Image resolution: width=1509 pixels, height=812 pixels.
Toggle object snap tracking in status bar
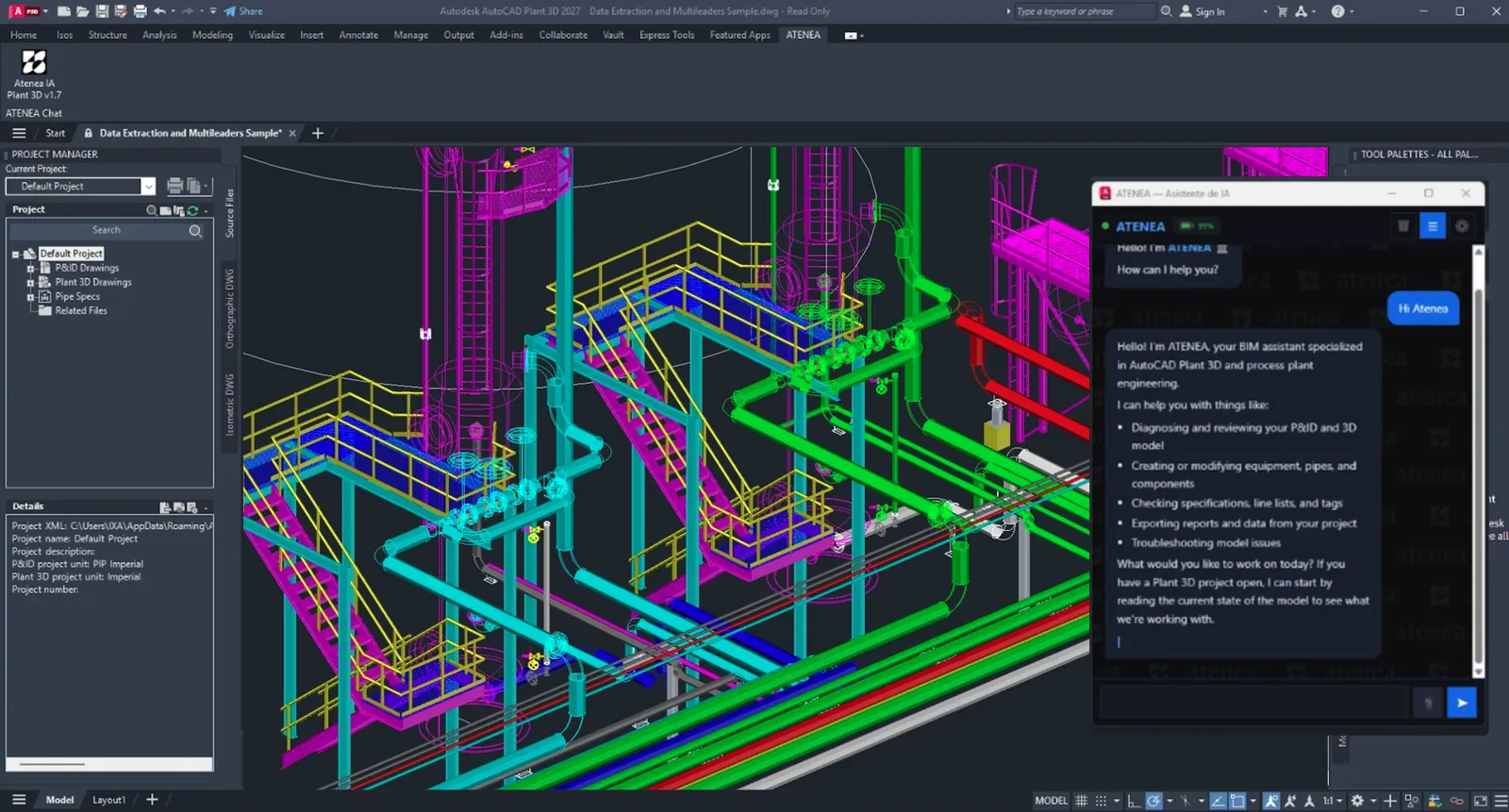(1218, 801)
